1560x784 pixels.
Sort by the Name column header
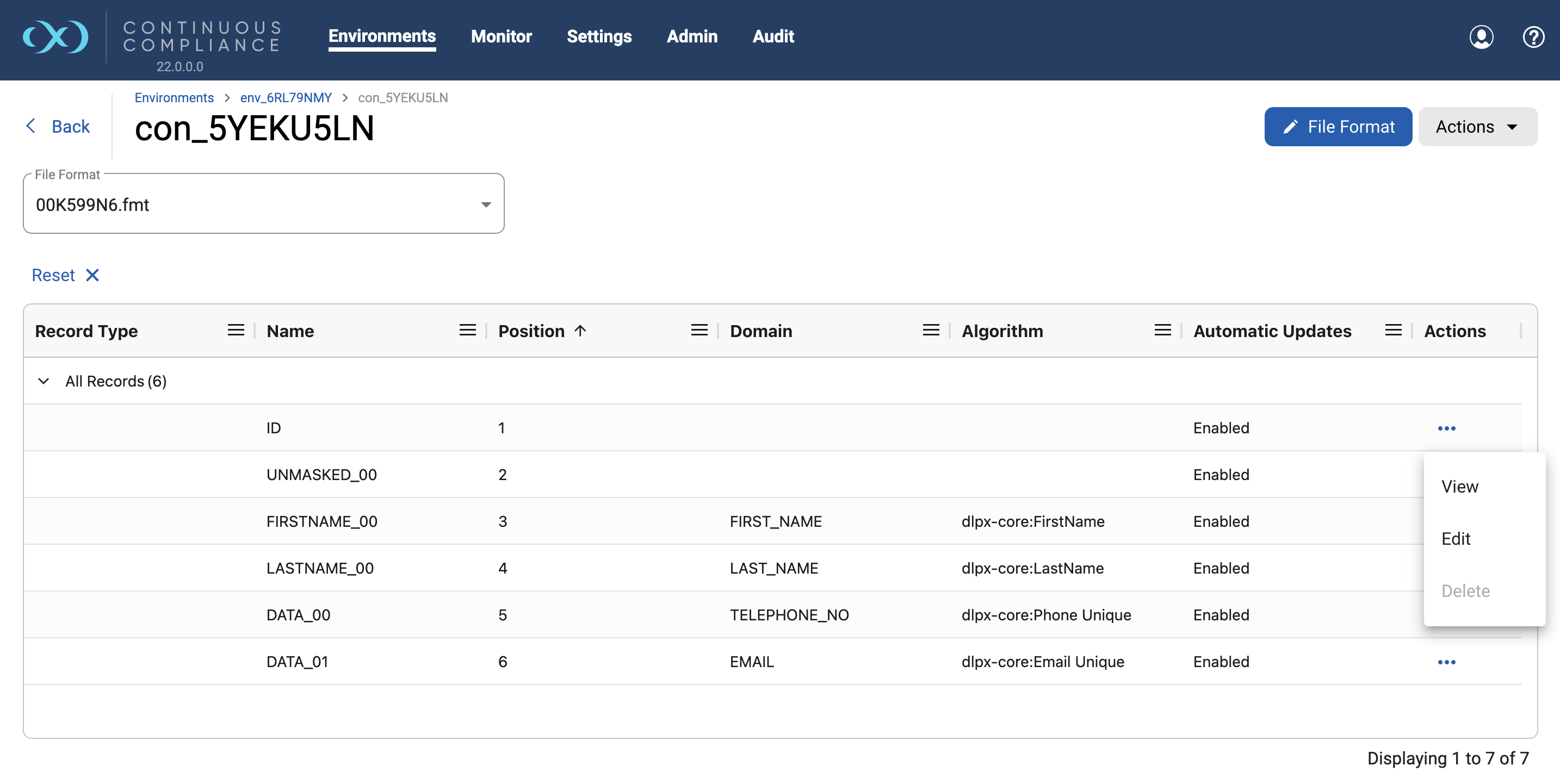(290, 331)
